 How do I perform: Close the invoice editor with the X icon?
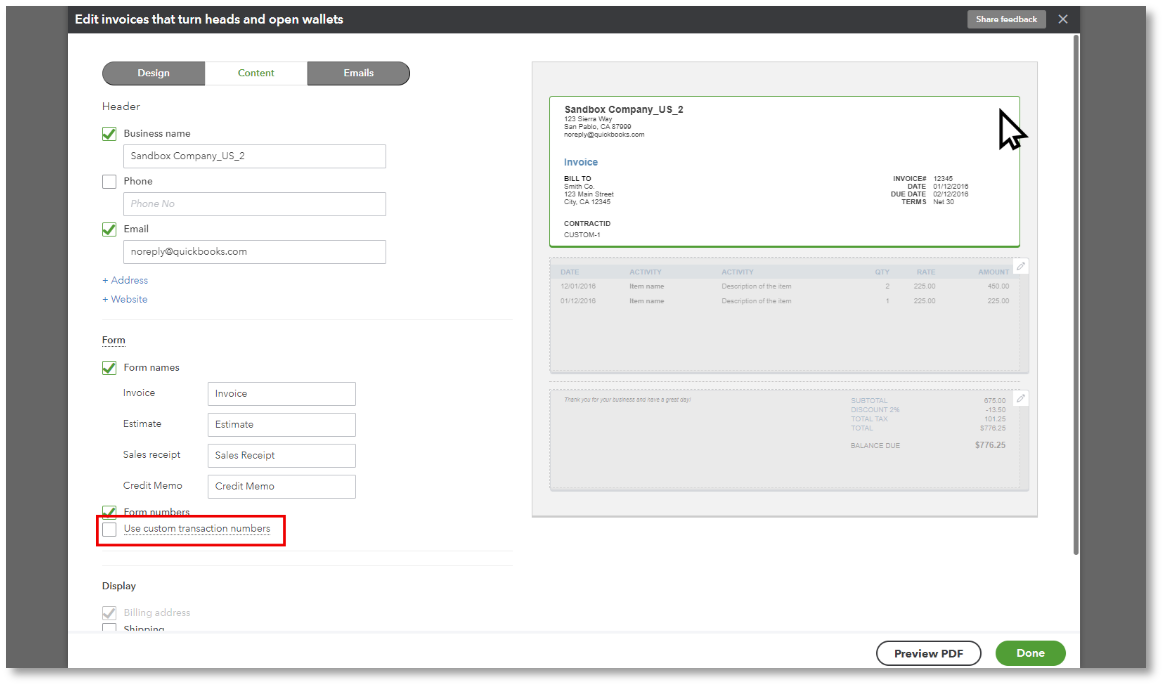[1063, 19]
